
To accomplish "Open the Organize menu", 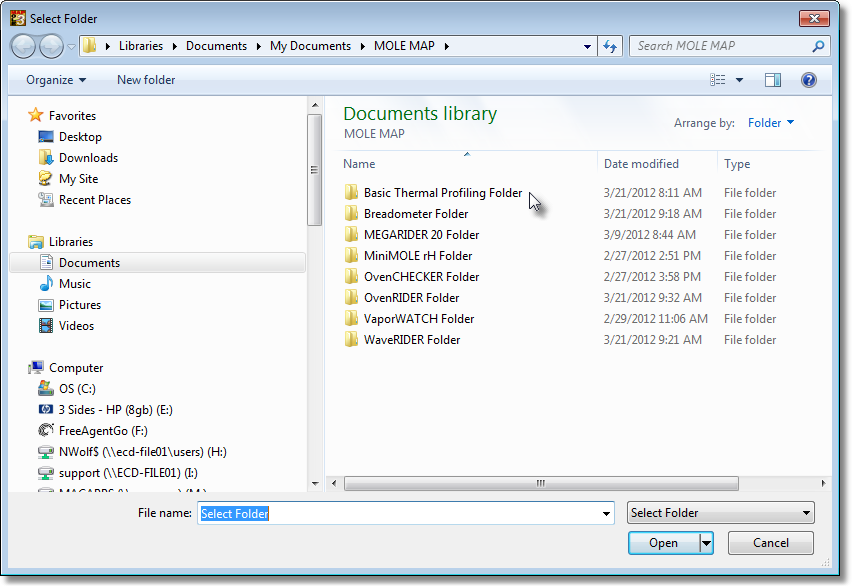I will tap(56, 80).
